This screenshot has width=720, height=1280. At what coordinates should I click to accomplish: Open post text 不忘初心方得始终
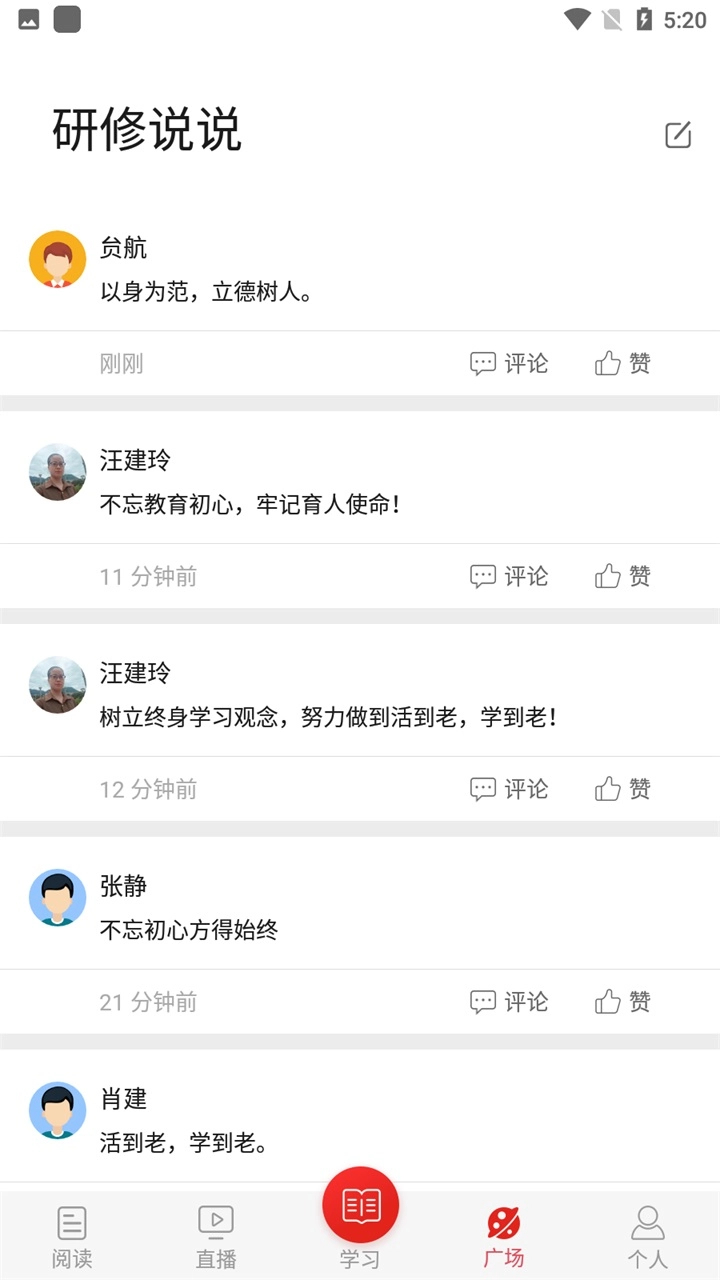[x=189, y=930]
